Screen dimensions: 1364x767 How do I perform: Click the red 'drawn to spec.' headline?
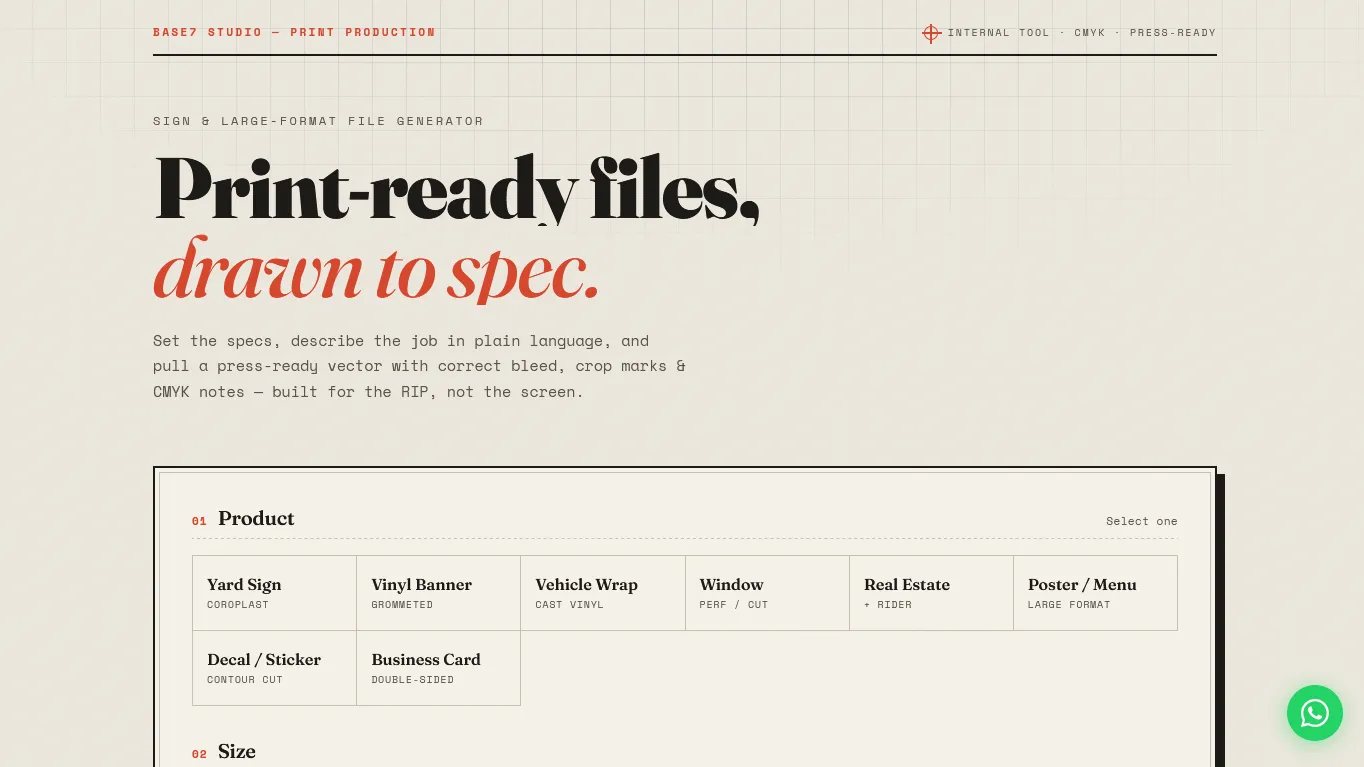(376, 268)
